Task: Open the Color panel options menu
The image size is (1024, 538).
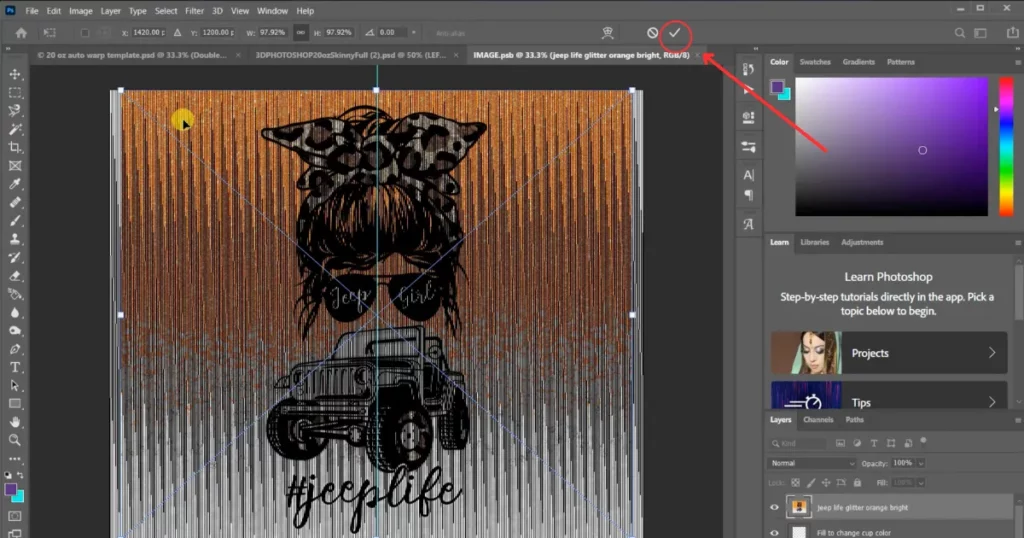Action: [x=1017, y=63]
